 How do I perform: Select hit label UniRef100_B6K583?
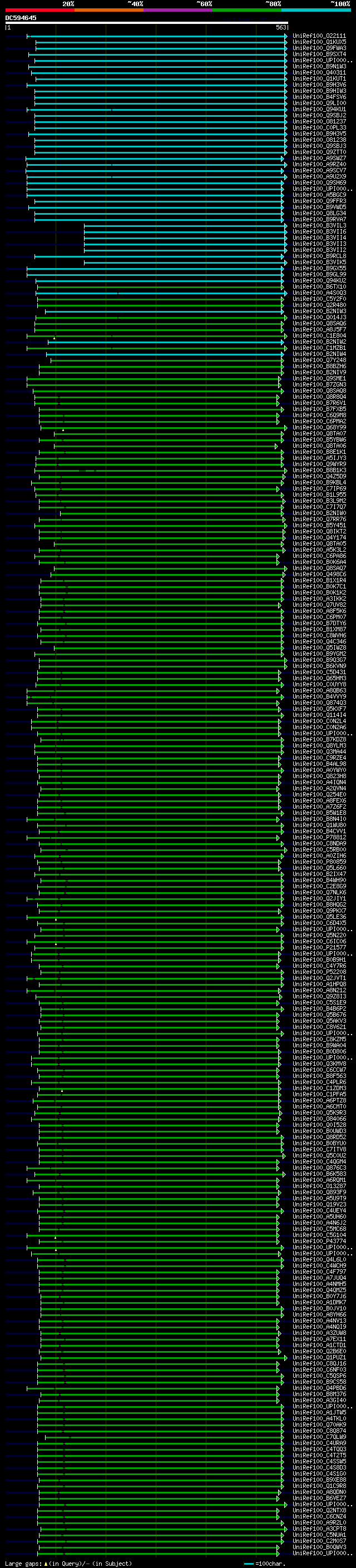[x=319, y=1174]
